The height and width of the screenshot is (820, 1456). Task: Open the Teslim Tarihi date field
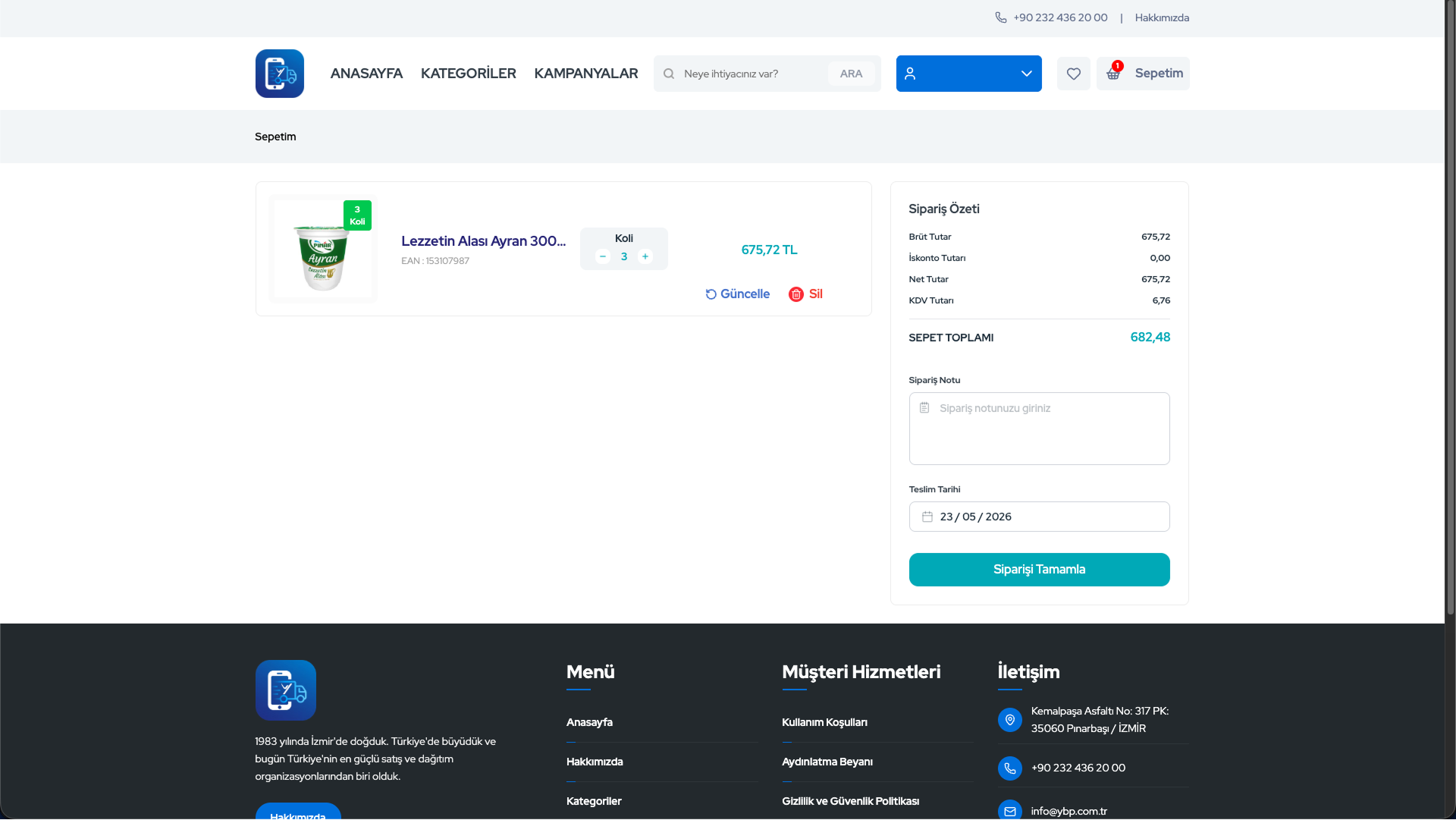pos(1039,517)
